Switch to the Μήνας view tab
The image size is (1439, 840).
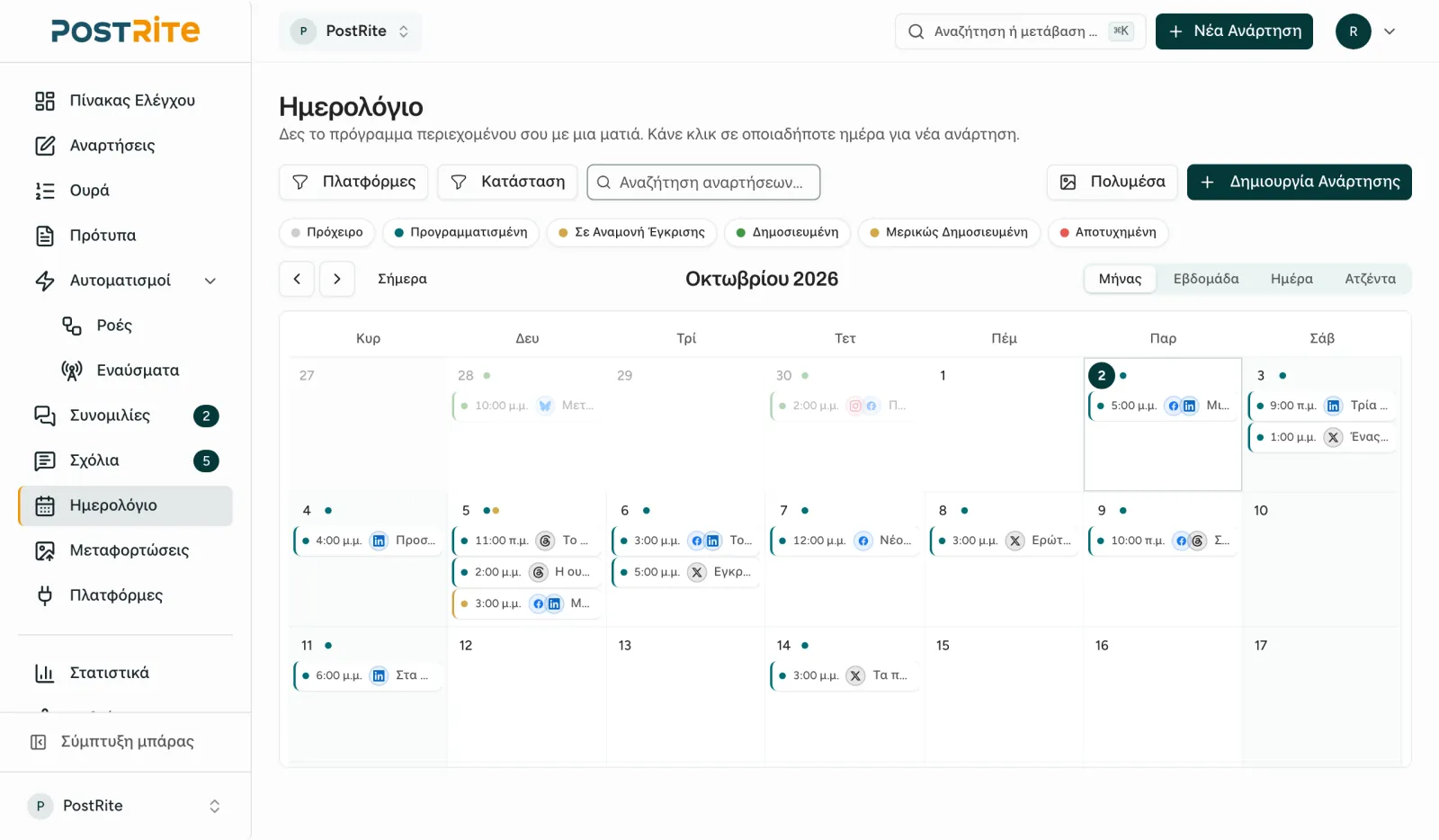(x=1120, y=279)
